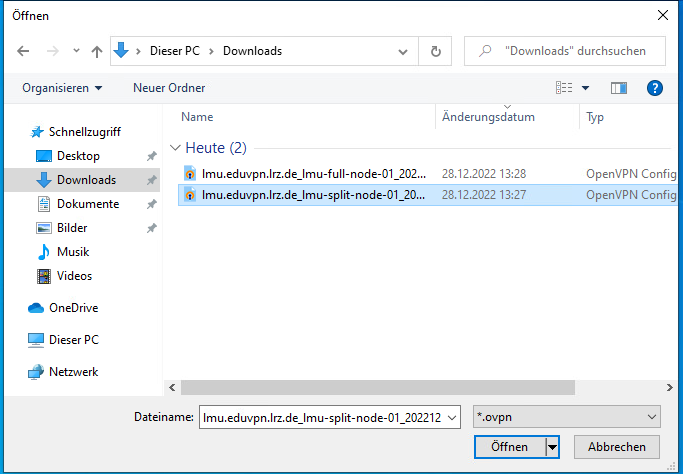Click the full-node OpenVPN file icon
The height and width of the screenshot is (474, 683).
click(x=190, y=173)
